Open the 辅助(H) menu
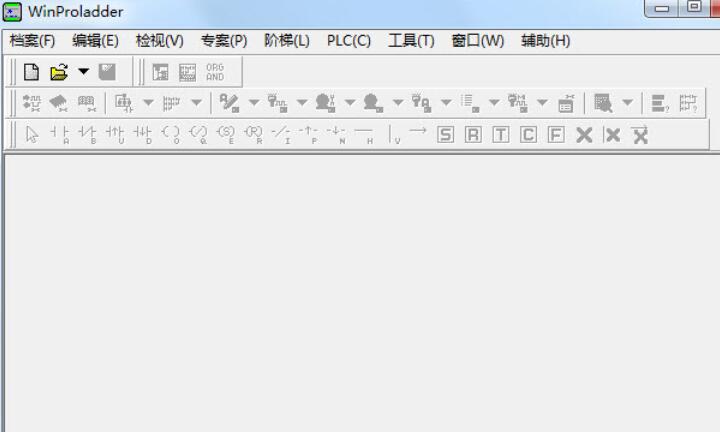The image size is (720, 432). click(546, 41)
